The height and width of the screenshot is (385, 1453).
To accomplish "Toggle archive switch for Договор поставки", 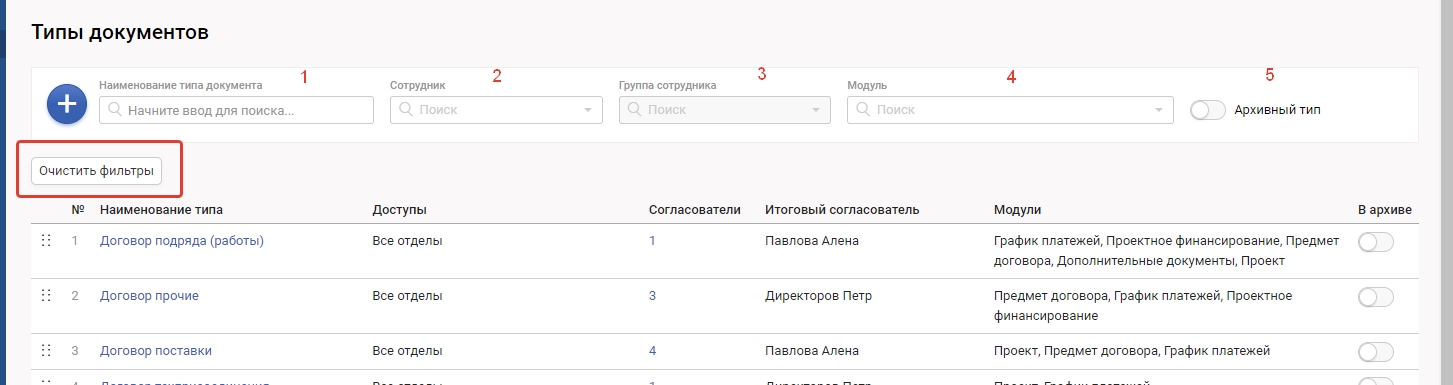I will [x=1376, y=352].
